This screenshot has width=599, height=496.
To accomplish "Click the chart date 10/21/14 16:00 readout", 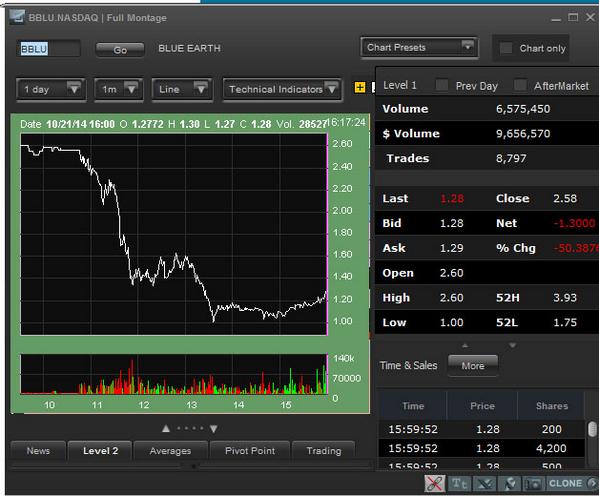I will coord(80,124).
